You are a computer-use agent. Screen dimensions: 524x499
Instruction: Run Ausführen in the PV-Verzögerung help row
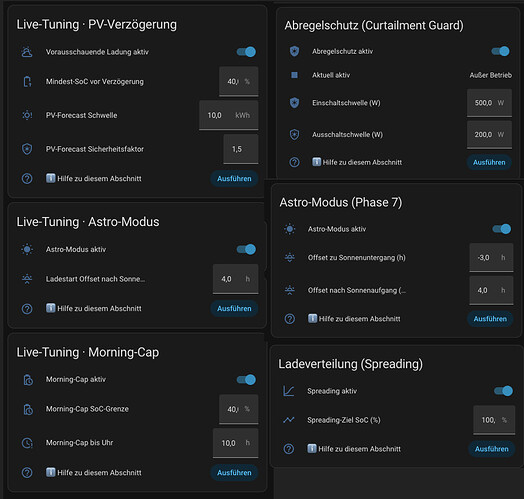(x=234, y=179)
